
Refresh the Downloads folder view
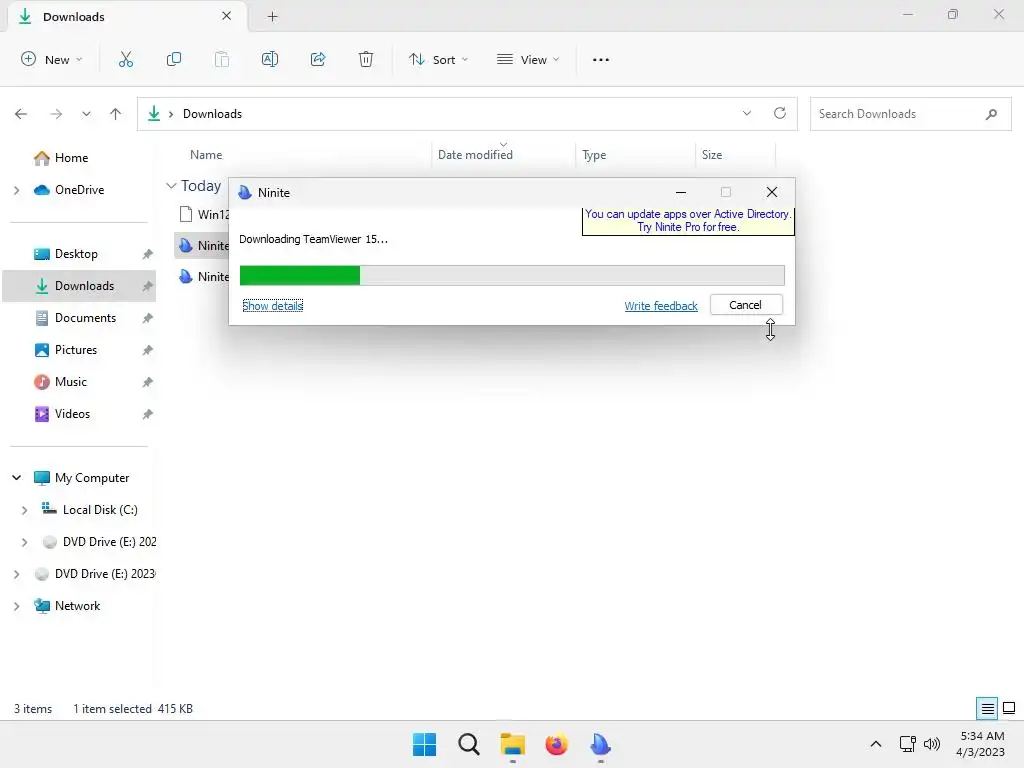(780, 113)
